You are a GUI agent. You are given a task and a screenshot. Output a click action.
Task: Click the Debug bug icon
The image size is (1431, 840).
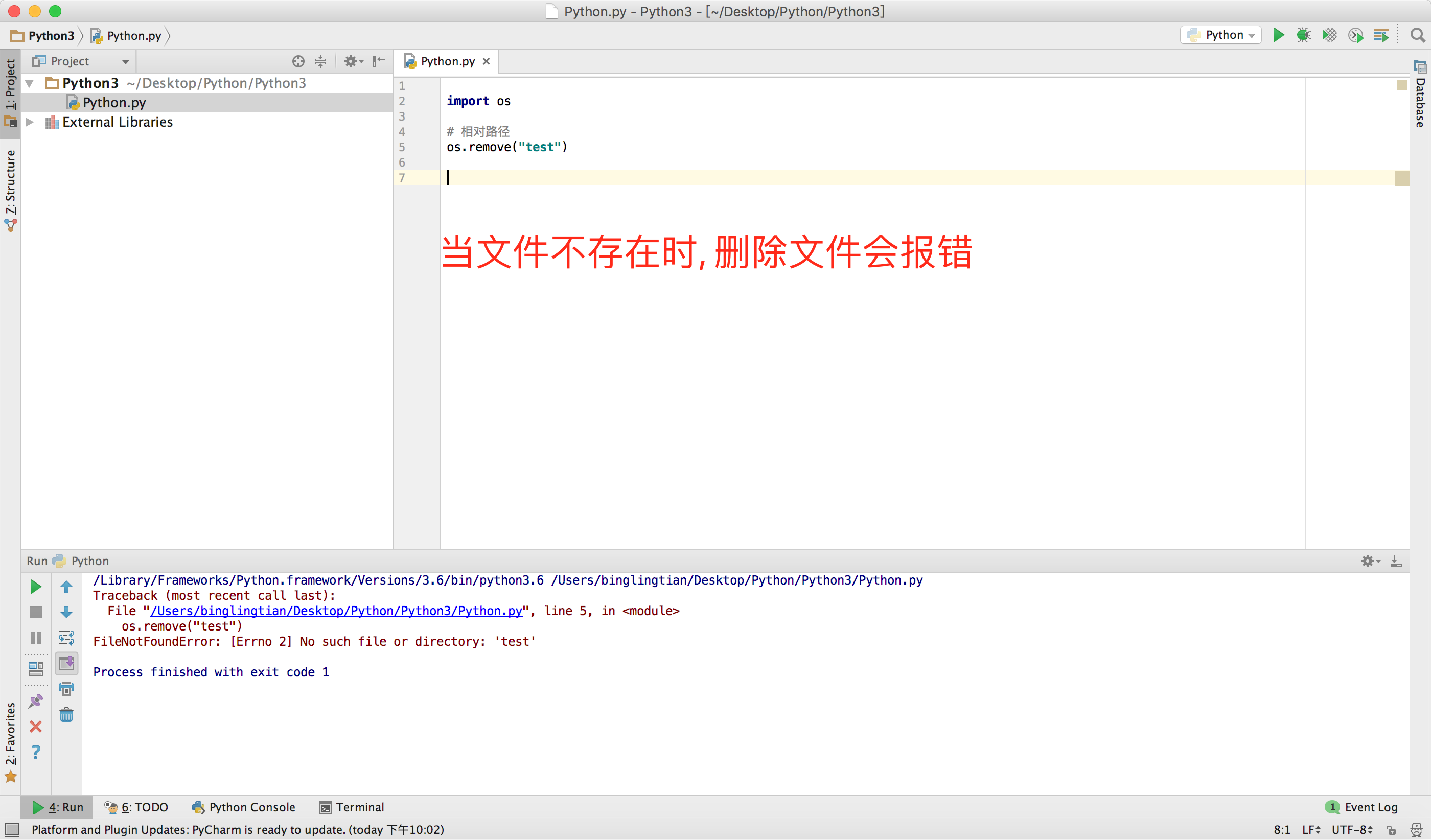pyautogui.click(x=1303, y=35)
